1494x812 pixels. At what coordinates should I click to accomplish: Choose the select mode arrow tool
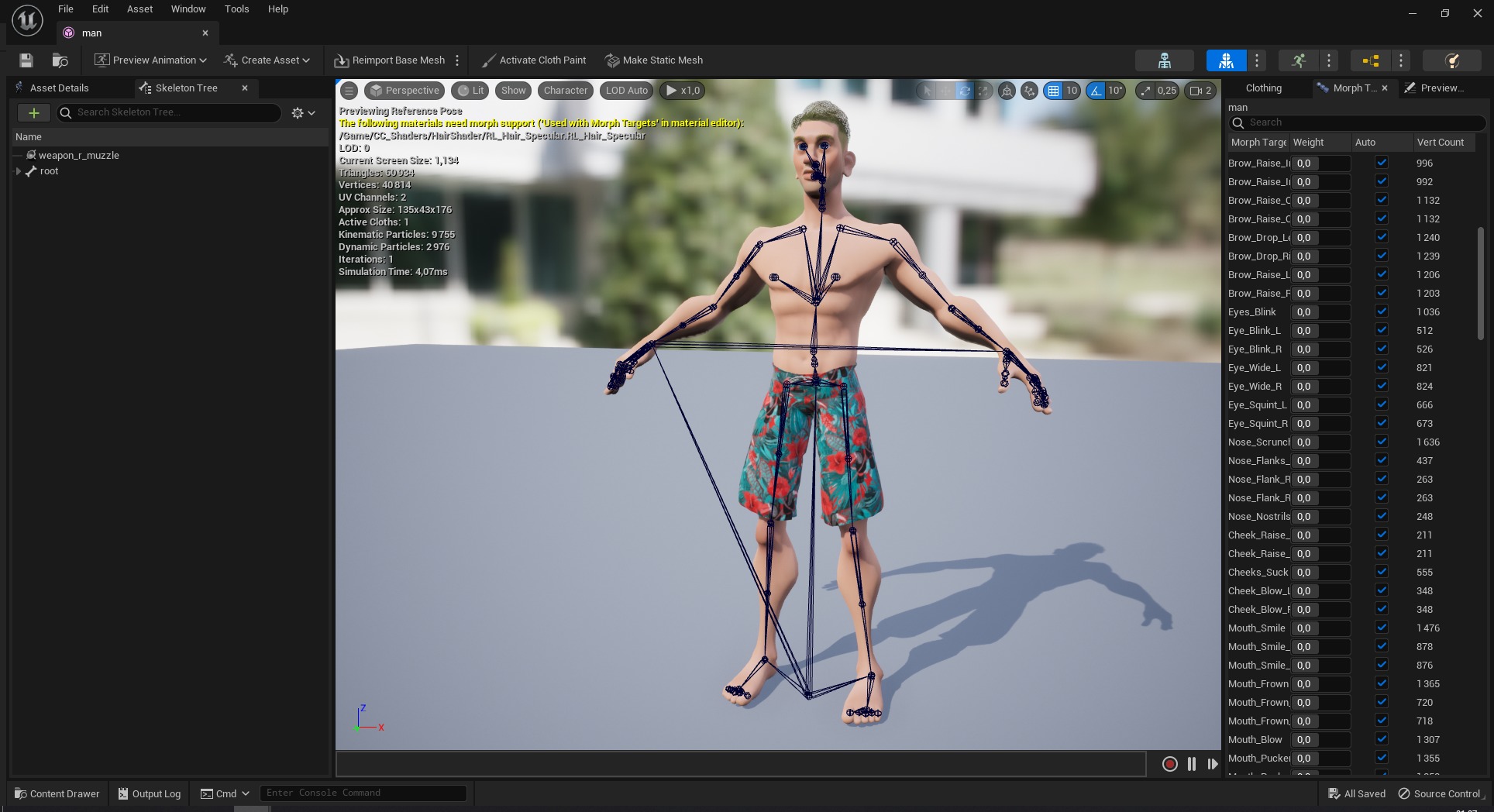click(x=927, y=91)
